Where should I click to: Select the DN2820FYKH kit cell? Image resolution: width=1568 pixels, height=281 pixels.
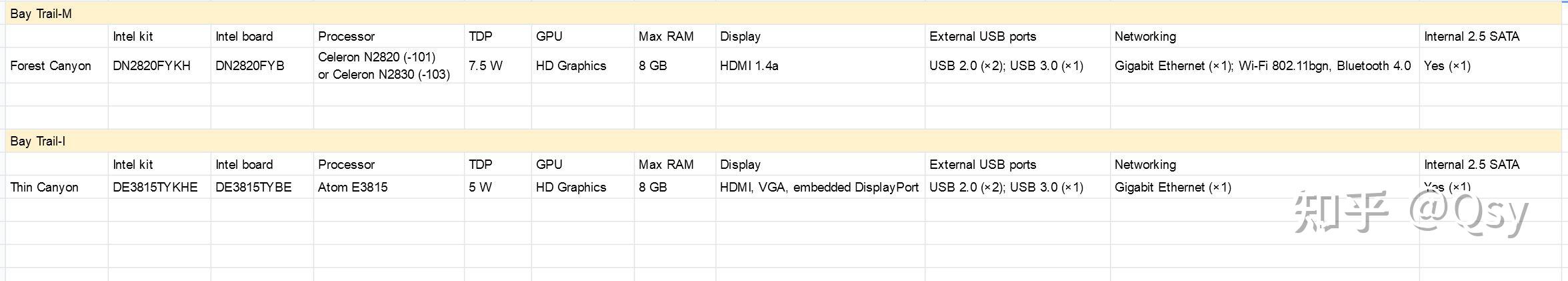[152, 65]
